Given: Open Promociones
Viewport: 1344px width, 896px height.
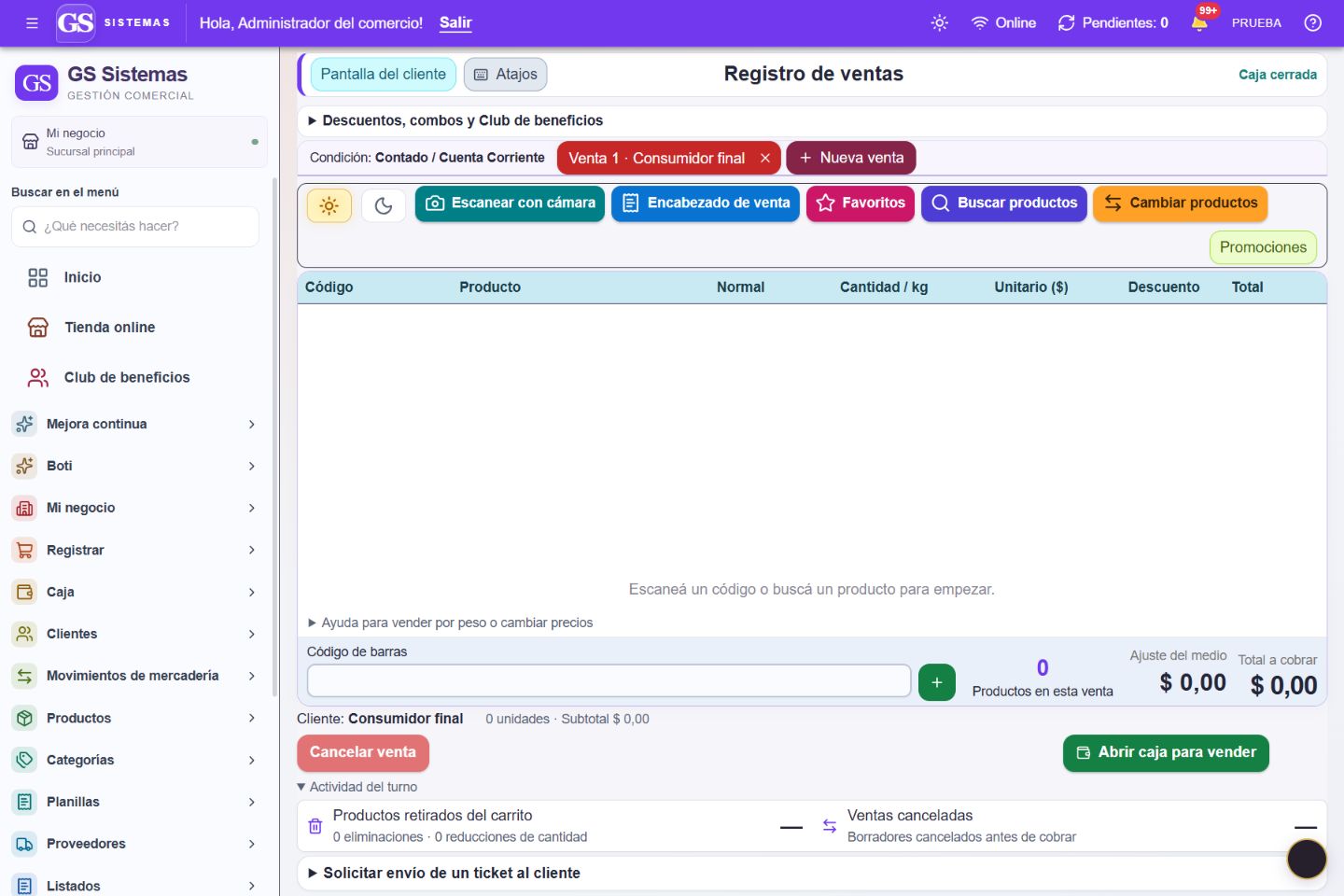Looking at the screenshot, I should point(1263,247).
